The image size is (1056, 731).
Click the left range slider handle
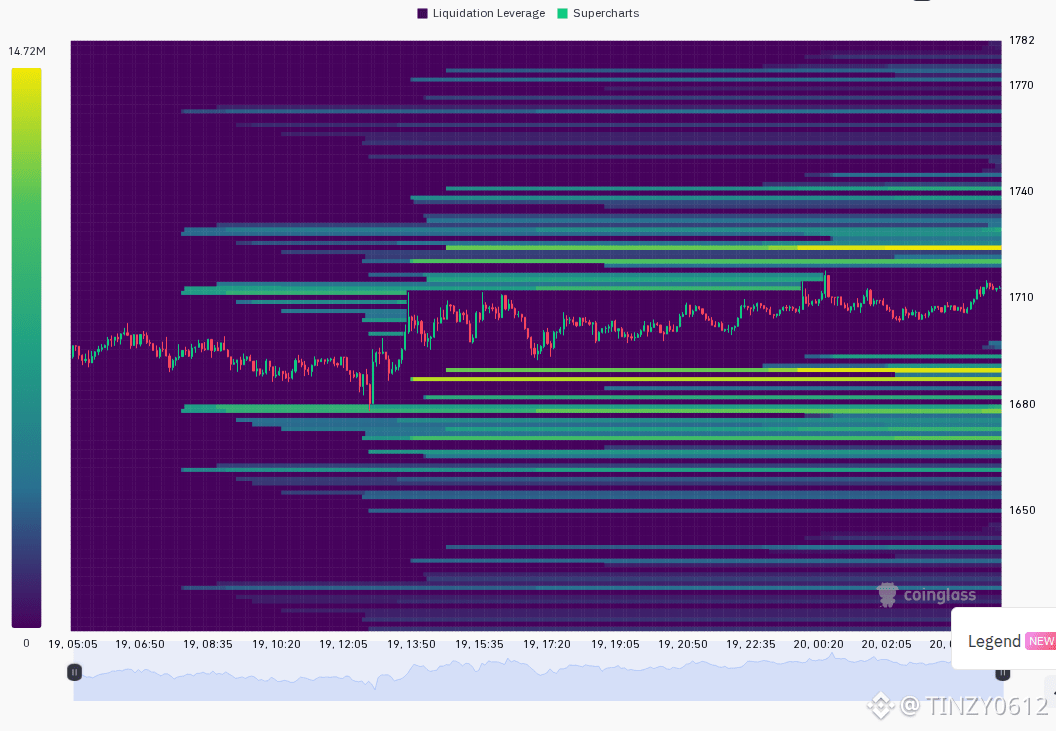(x=74, y=672)
